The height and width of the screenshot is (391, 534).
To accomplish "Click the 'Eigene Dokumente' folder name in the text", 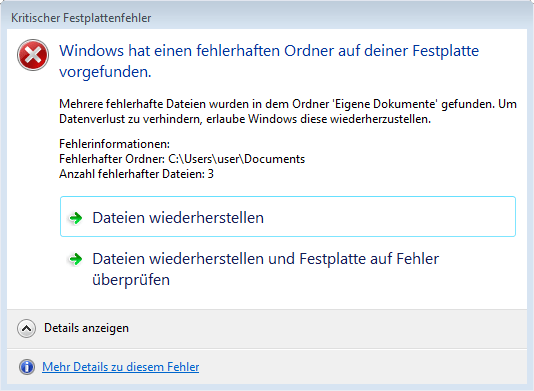I will (x=386, y=104).
